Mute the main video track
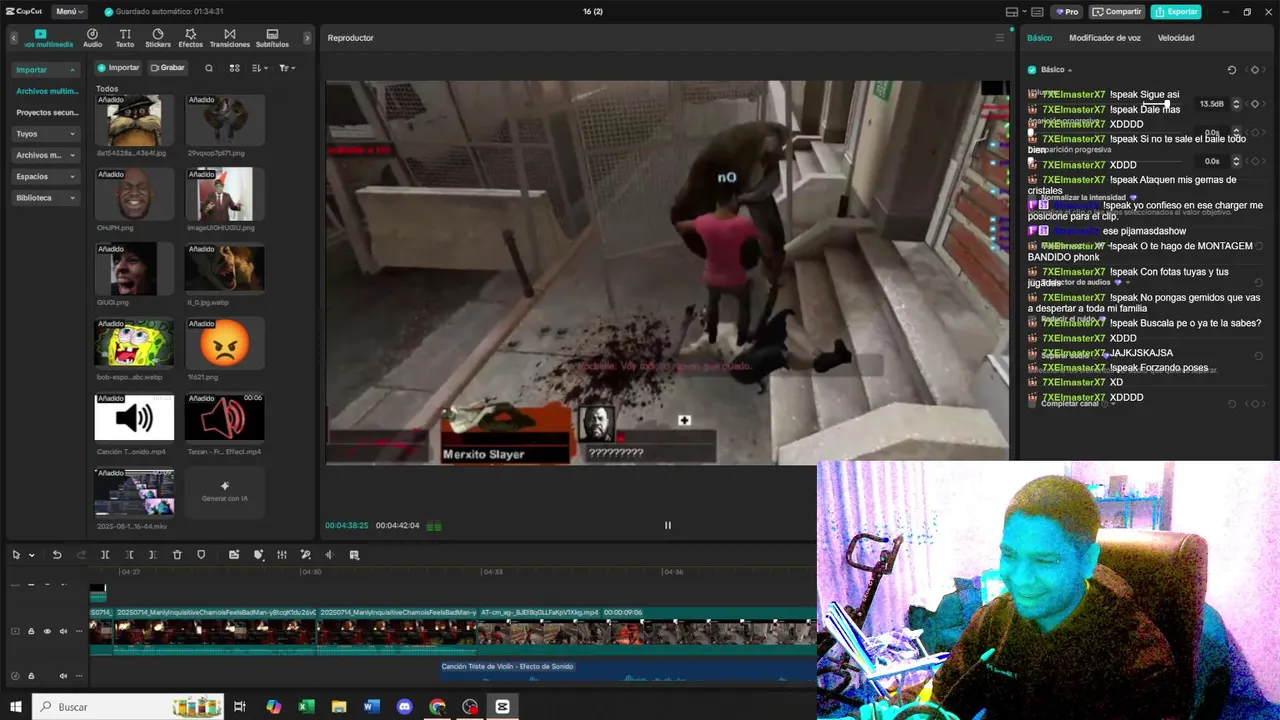The width and height of the screenshot is (1280, 720). point(63,631)
